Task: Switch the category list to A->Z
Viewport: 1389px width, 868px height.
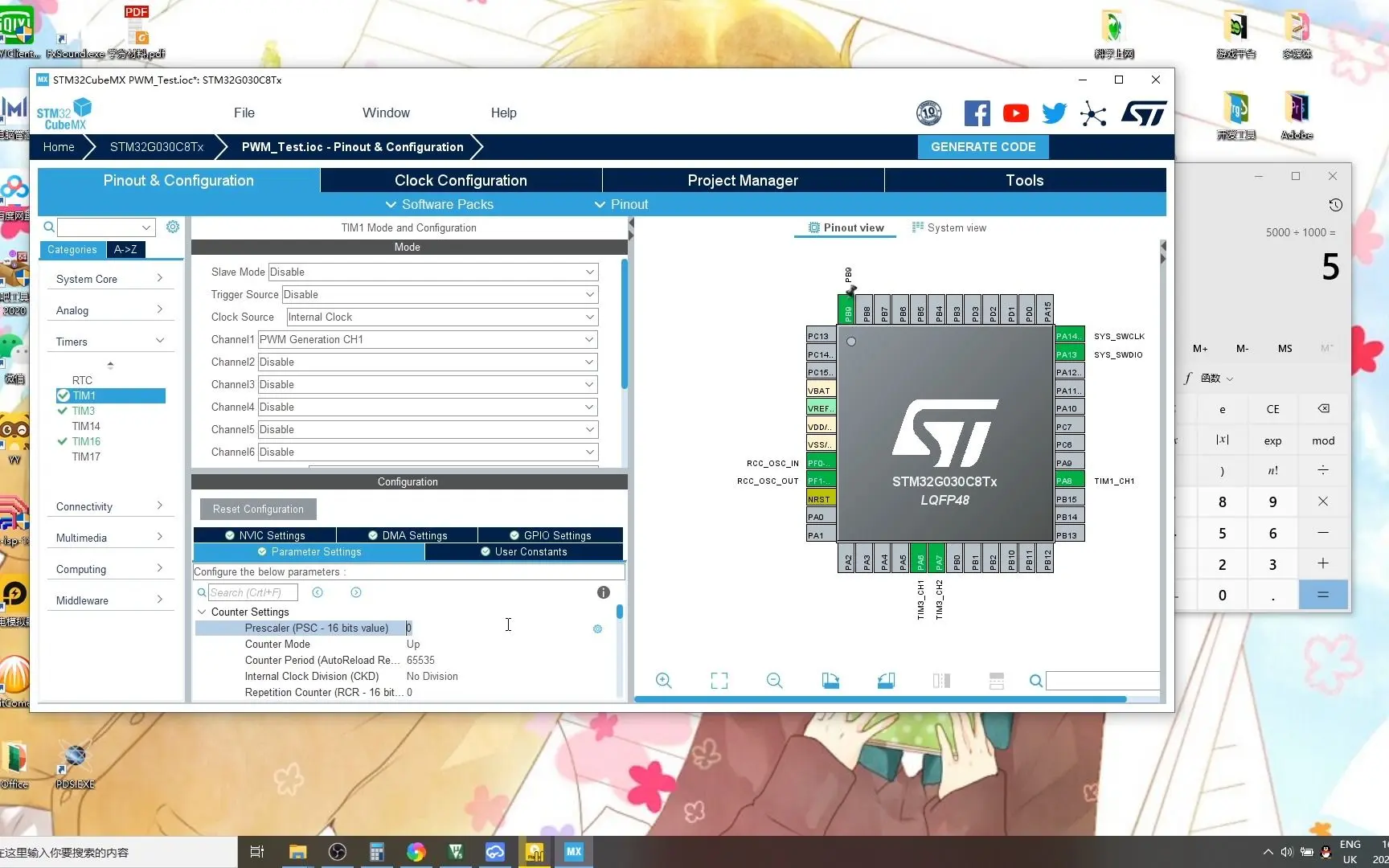Action: click(125, 249)
